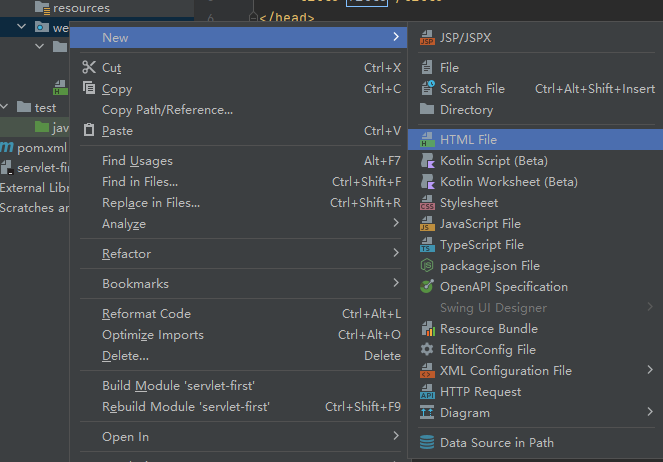663x462 pixels.
Task: Open the Diagram submenu
Action: 651,412
